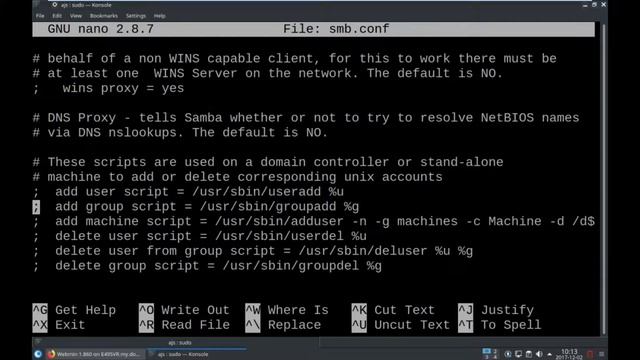Open the volume control tray icon
The height and width of the screenshot is (360, 640).
(539, 354)
